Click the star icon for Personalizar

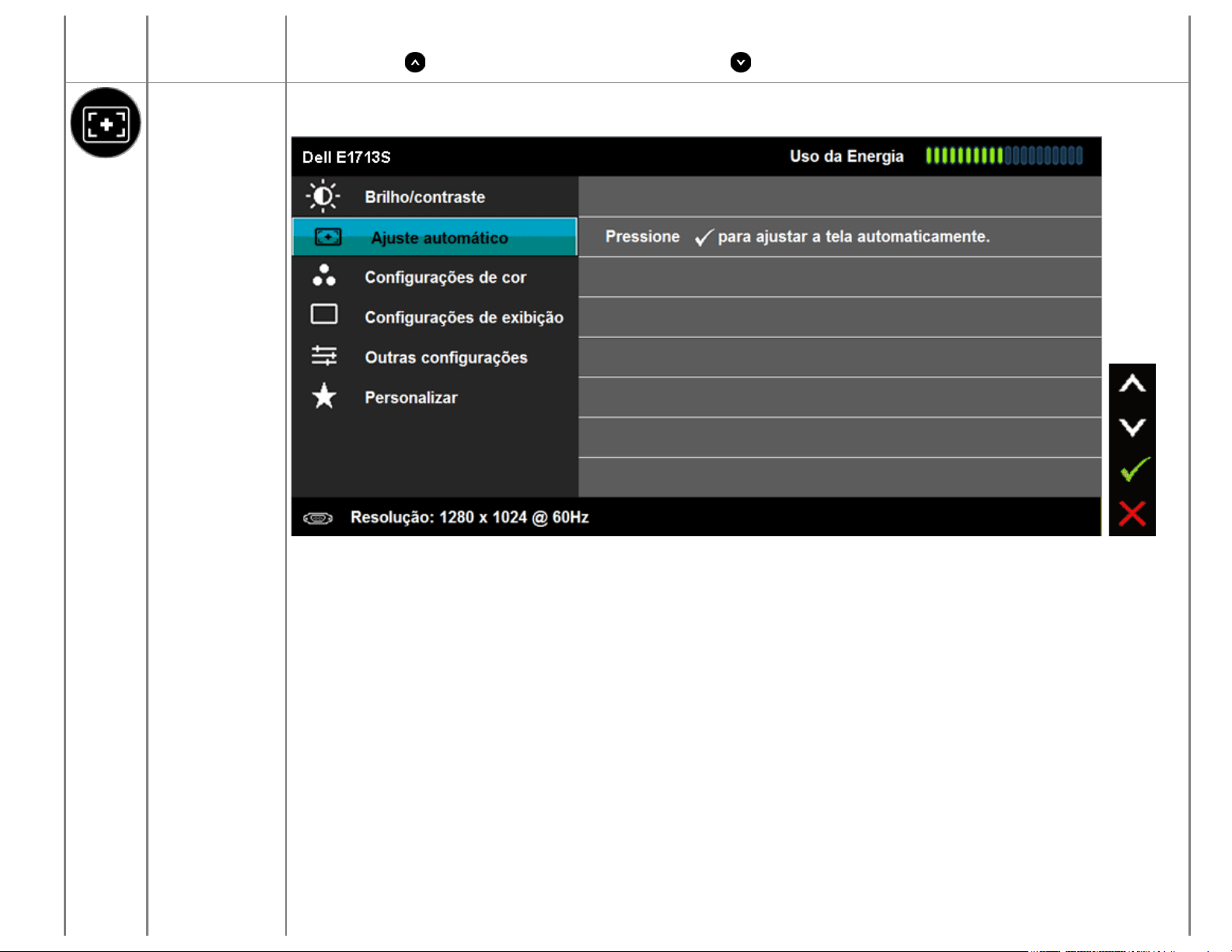pos(324,396)
